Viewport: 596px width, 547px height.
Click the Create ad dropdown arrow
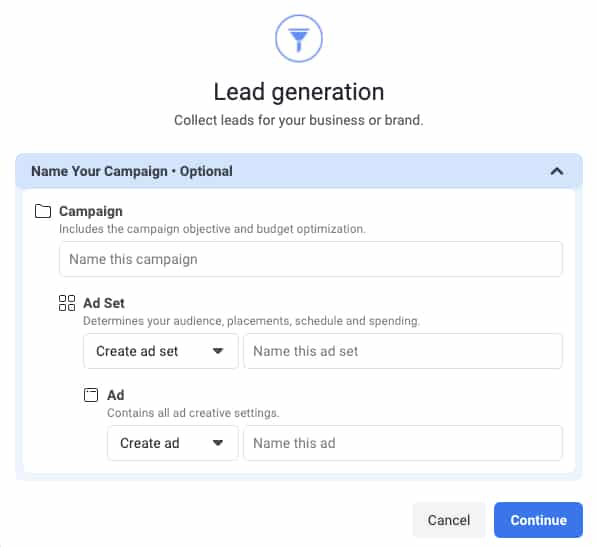coord(218,443)
